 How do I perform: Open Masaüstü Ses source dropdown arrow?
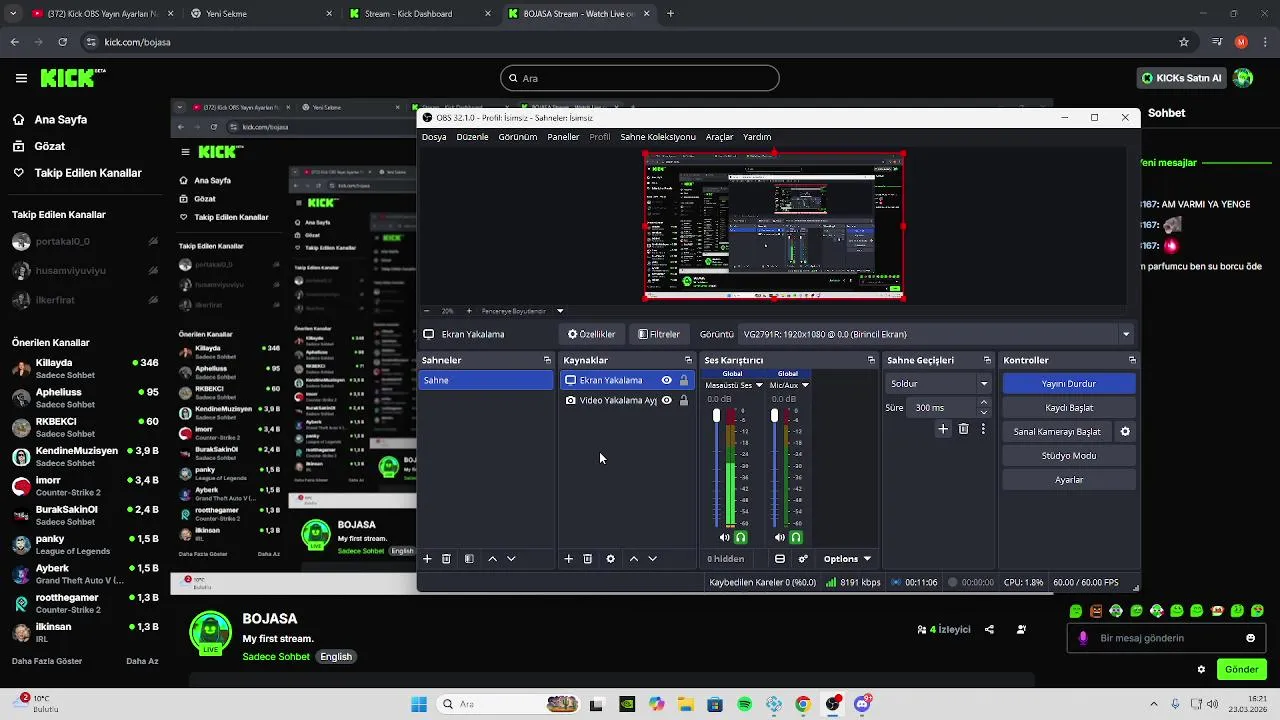(x=759, y=385)
